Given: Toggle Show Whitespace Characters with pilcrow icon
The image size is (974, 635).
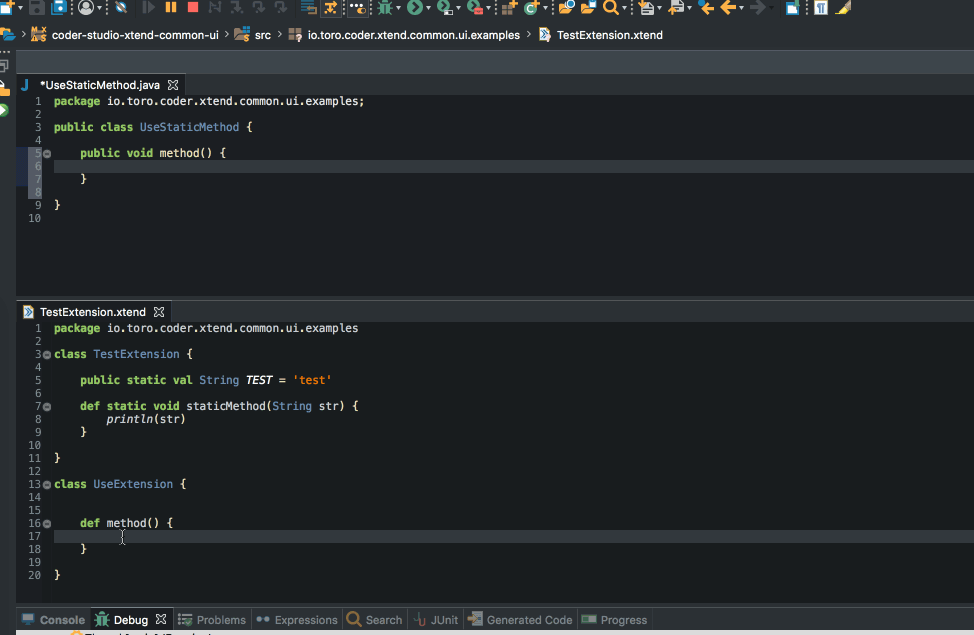Looking at the screenshot, I should tap(819, 9).
